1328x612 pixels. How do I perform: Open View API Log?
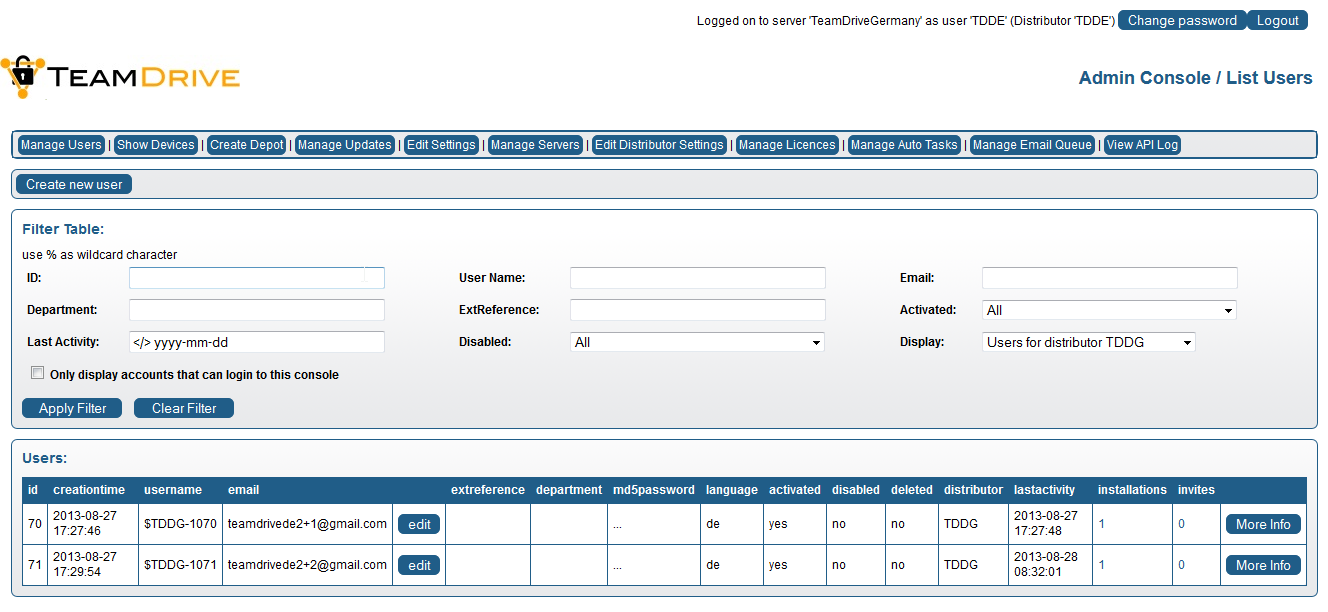(x=1142, y=145)
